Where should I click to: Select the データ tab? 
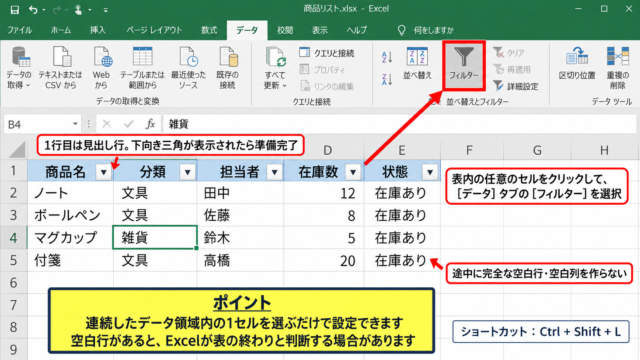(x=247, y=30)
